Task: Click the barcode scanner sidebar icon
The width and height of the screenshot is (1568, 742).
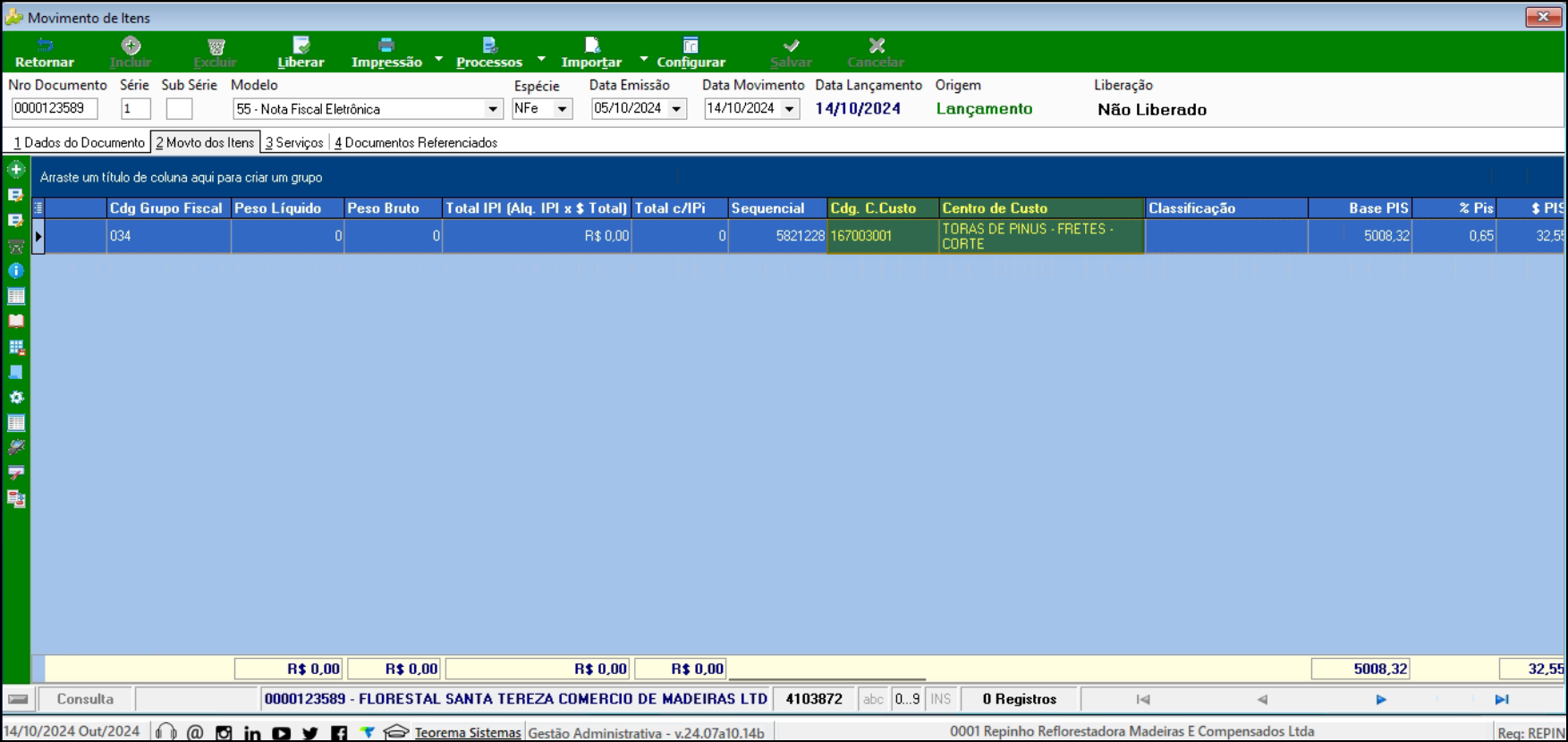Action: point(16,448)
